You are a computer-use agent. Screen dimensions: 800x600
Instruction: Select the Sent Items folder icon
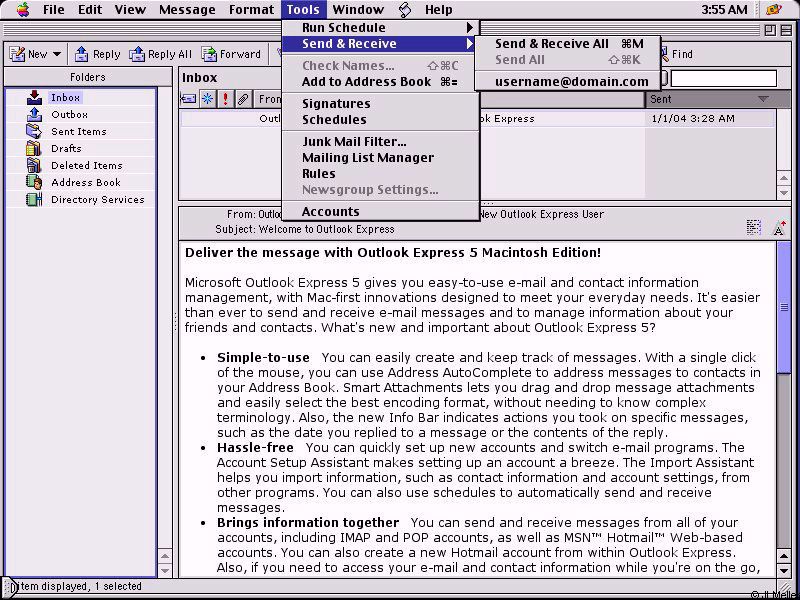pyautogui.click(x=34, y=131)
